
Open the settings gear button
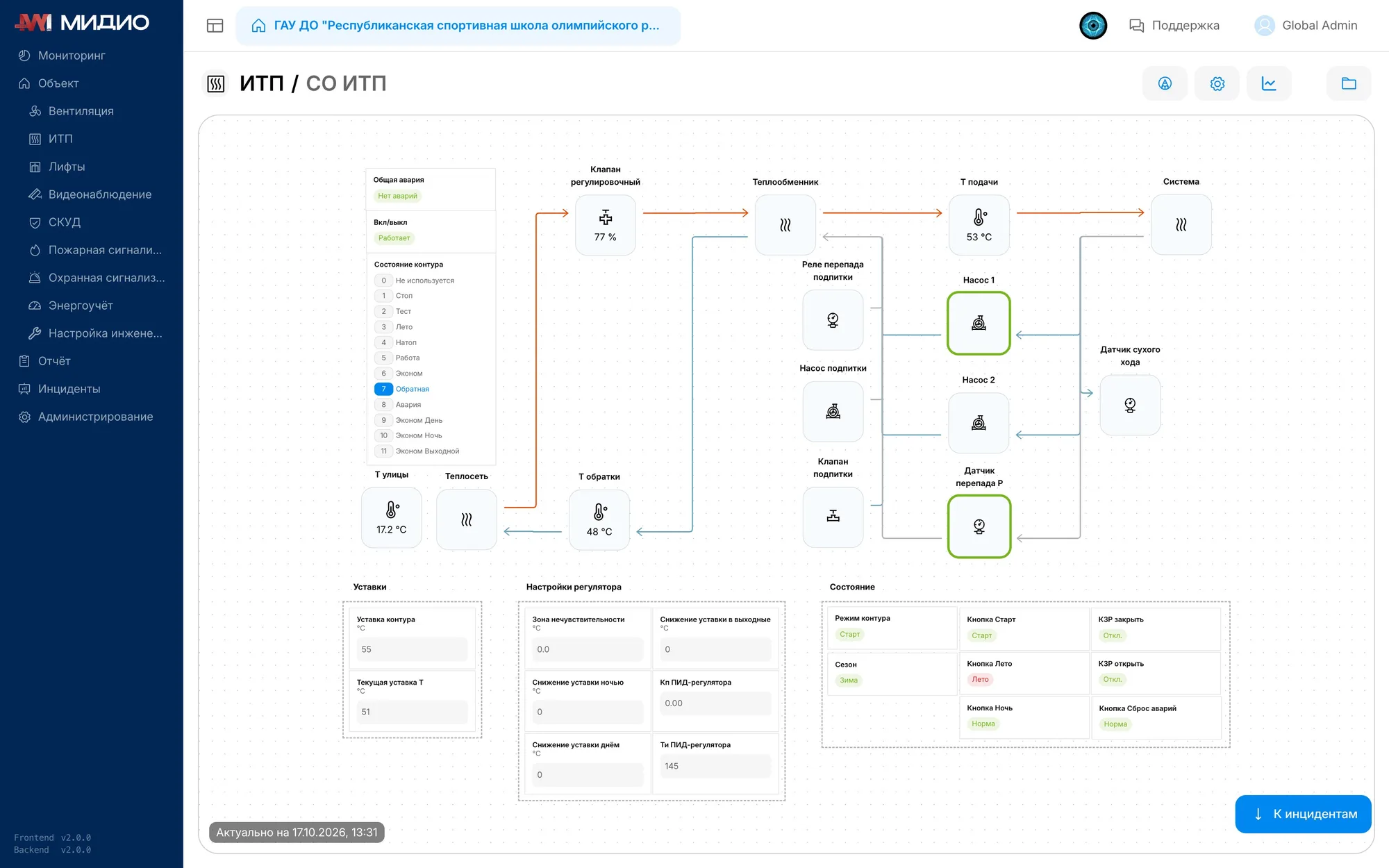tap(1217, 83)
